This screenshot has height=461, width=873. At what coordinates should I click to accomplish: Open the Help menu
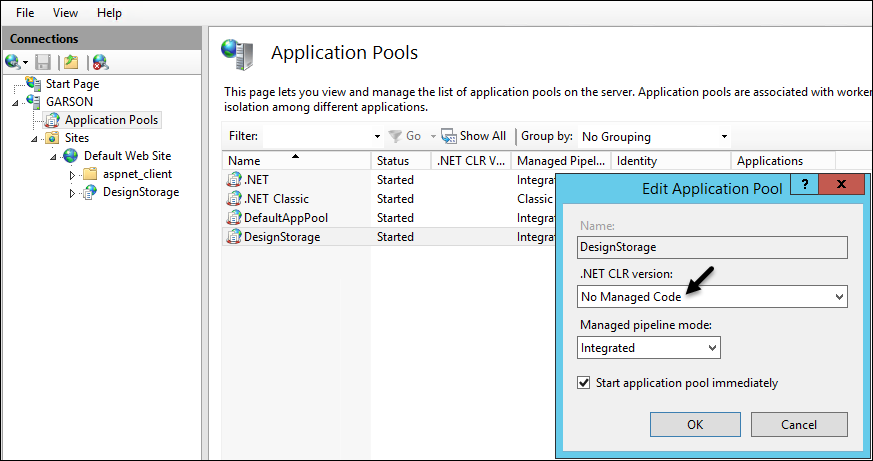click(109, 12)
